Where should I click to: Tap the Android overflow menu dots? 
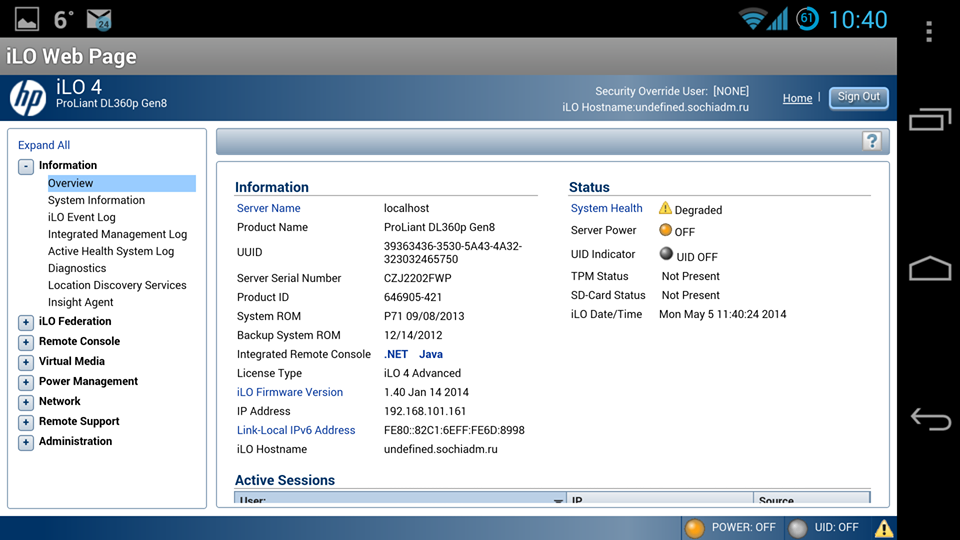pyautogui.click(x=929, y=31)
